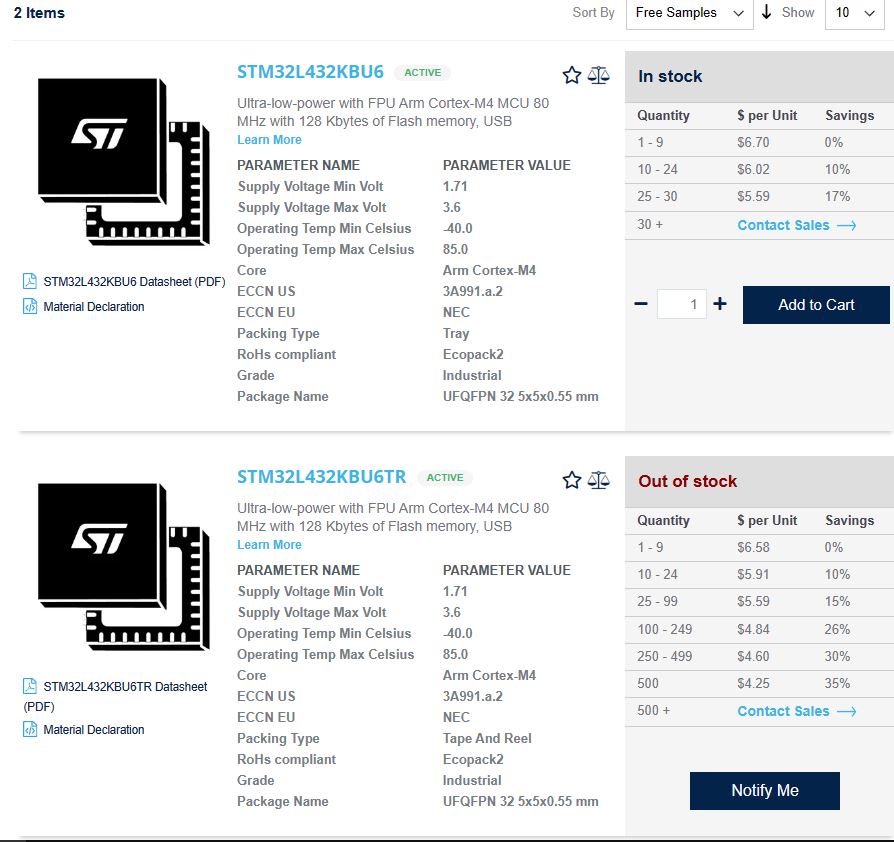Viewport: 894px width, 842px height.
Task: Open Material Declaration link for STM32L432KBU6
Action: [x=94, y=307]
